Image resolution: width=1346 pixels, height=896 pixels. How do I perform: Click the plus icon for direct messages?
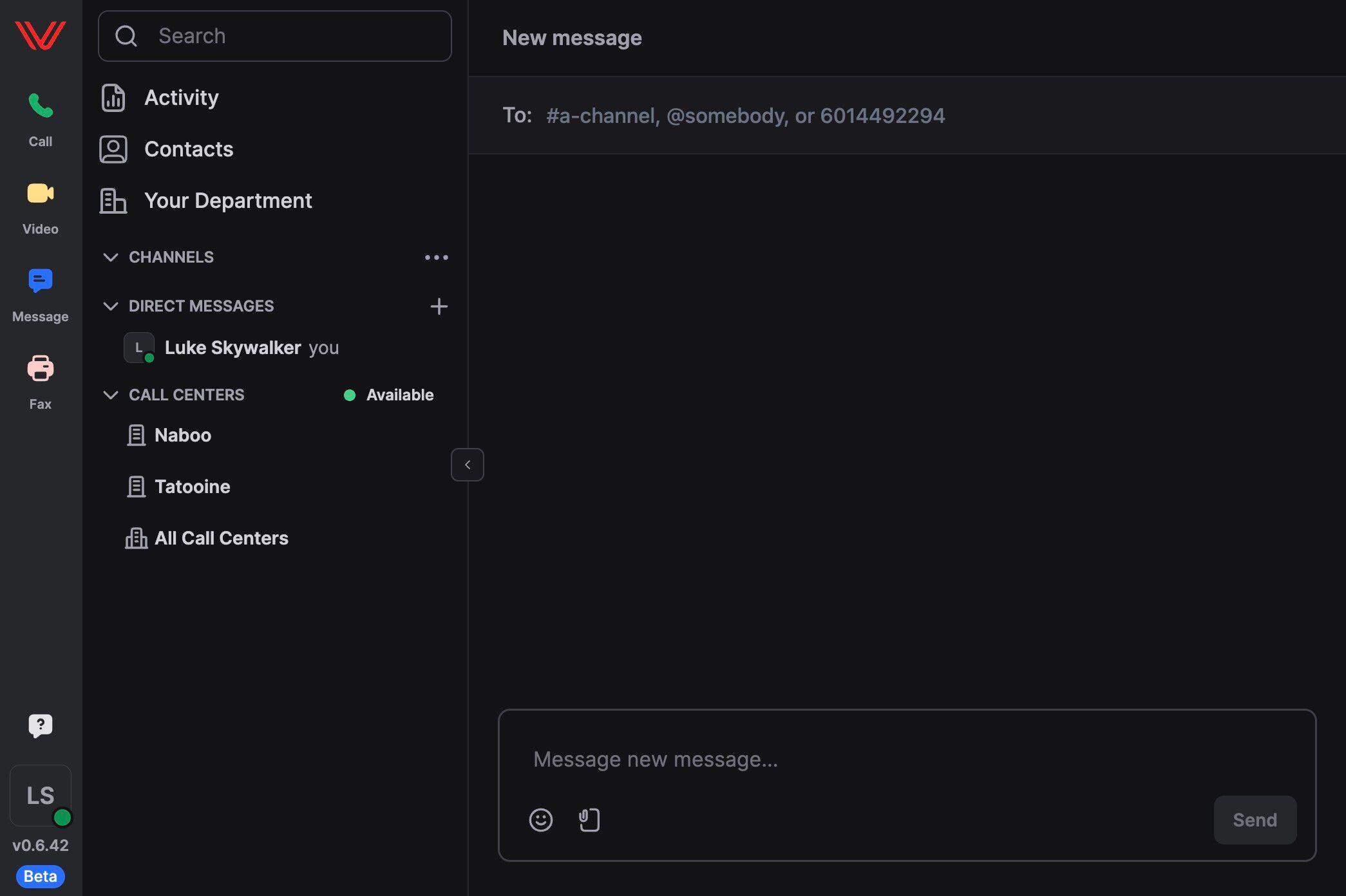(x=439, y=306)
